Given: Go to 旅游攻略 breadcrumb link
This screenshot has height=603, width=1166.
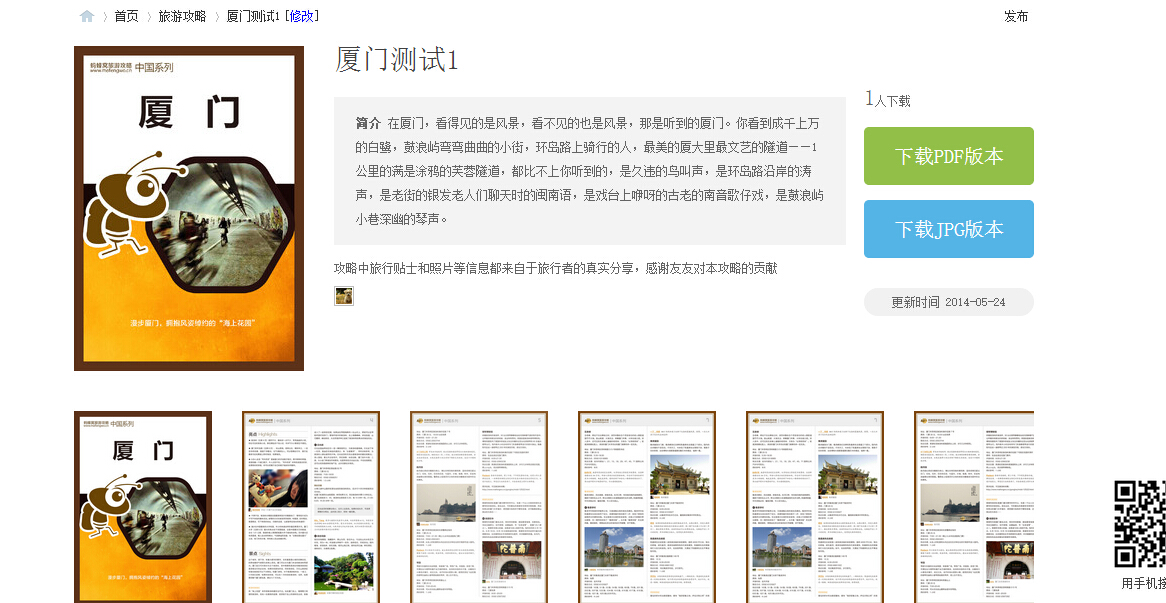Looking at the screenshot, I should 182,16.
